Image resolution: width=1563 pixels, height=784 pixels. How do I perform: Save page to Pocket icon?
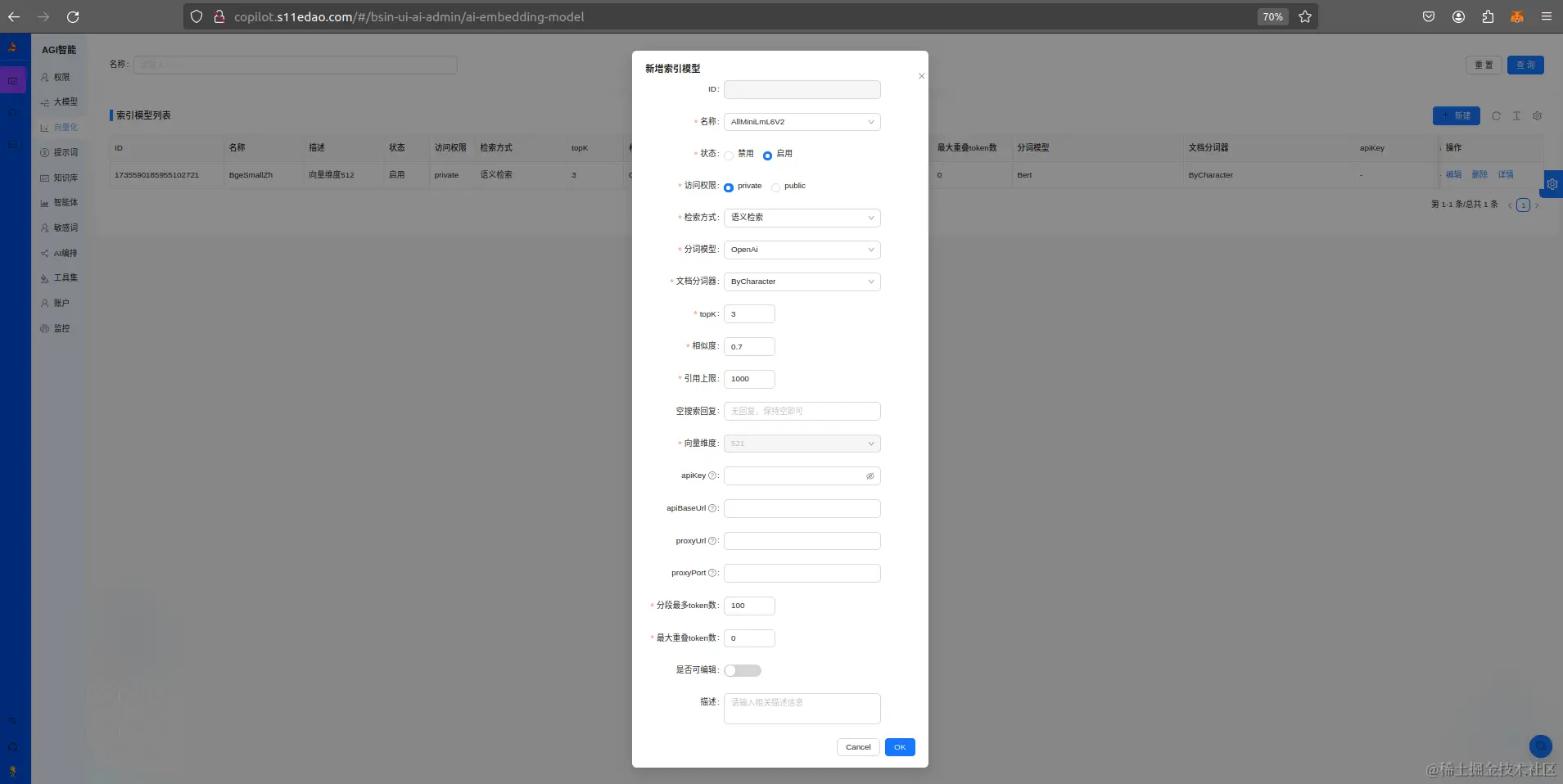1429,16
